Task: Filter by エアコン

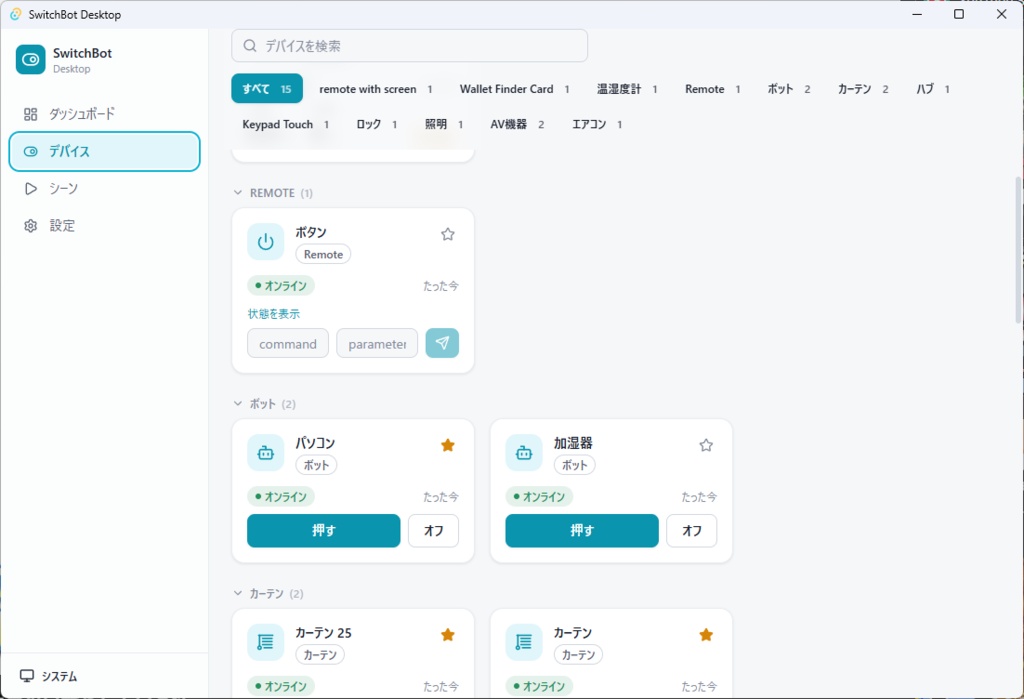Action: [597, 124]
